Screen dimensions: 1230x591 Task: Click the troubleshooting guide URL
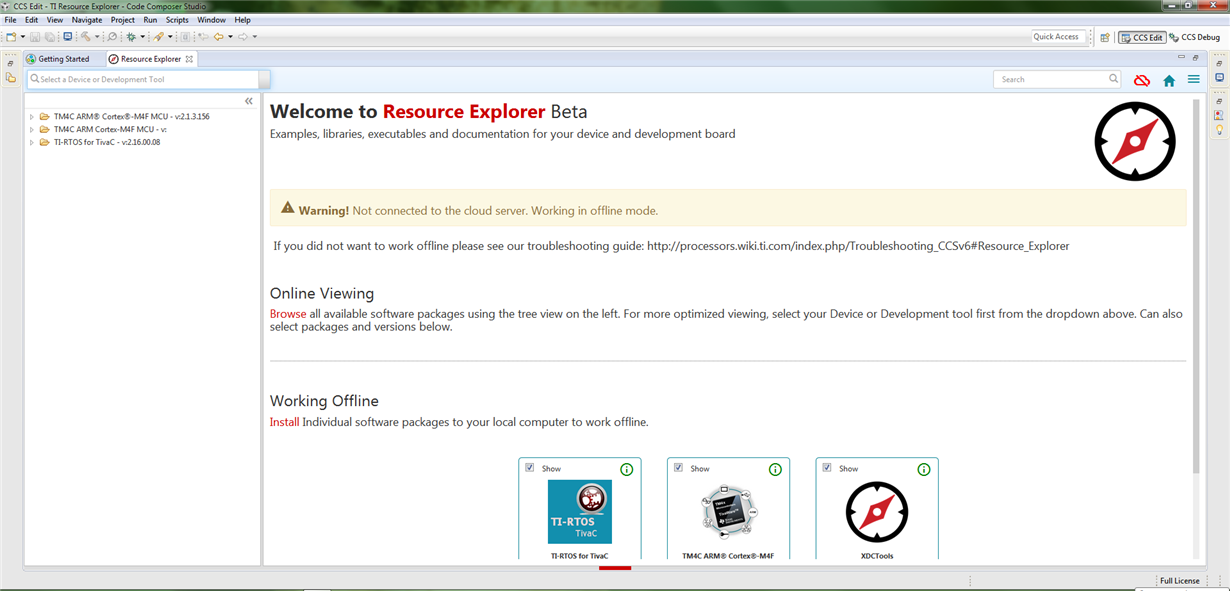(858, 246)
